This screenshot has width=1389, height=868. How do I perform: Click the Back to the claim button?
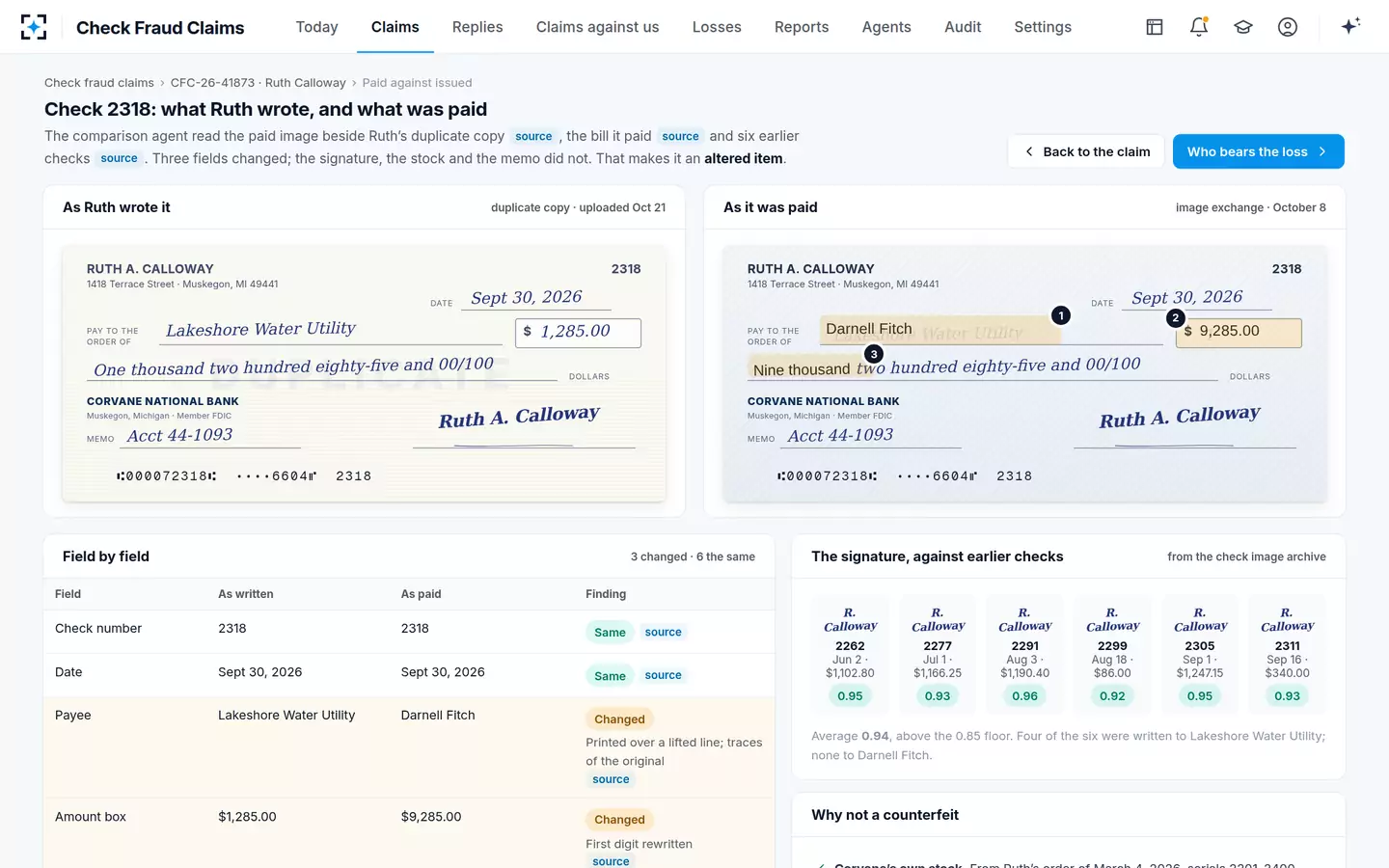[1087, 151]
